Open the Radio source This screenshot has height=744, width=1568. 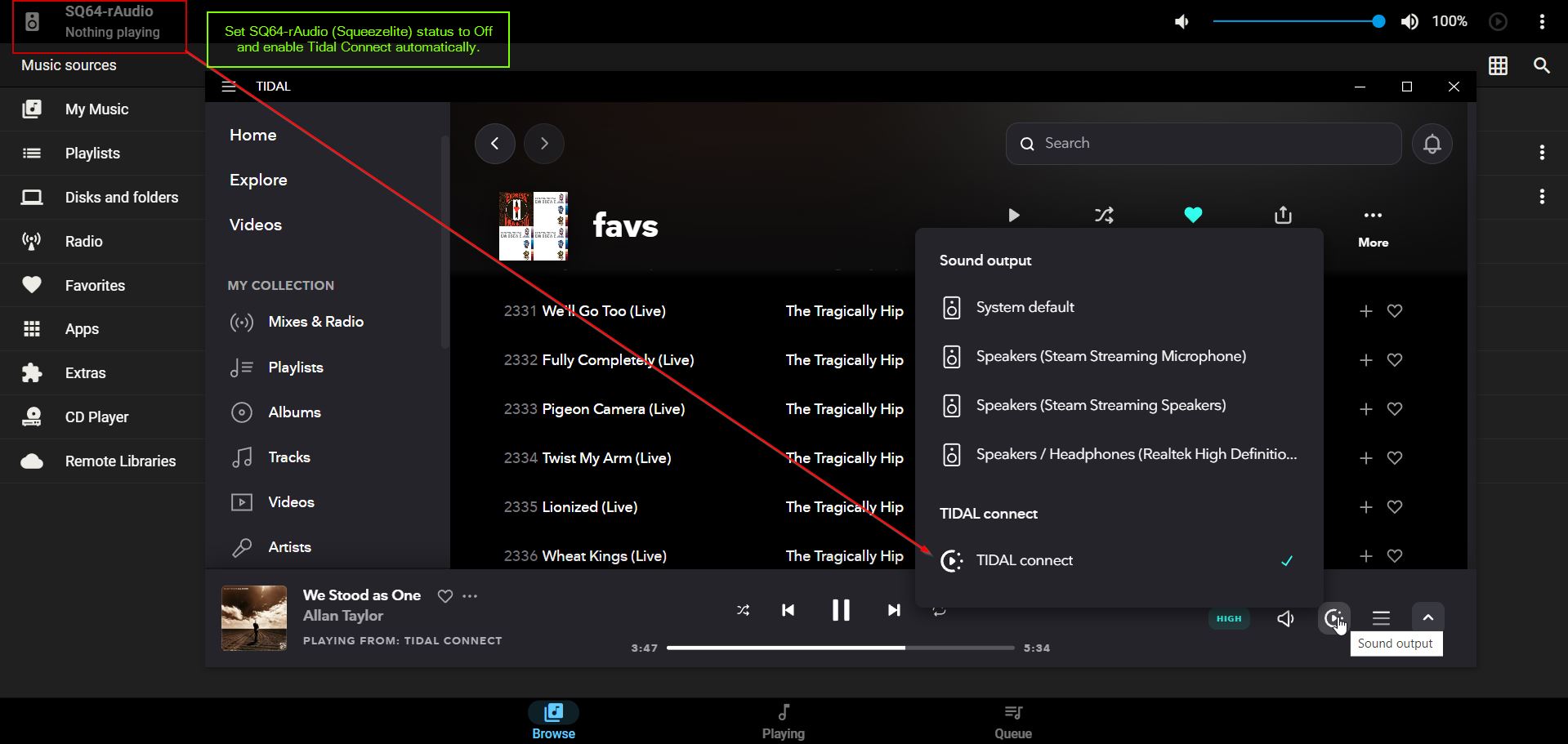102,242
